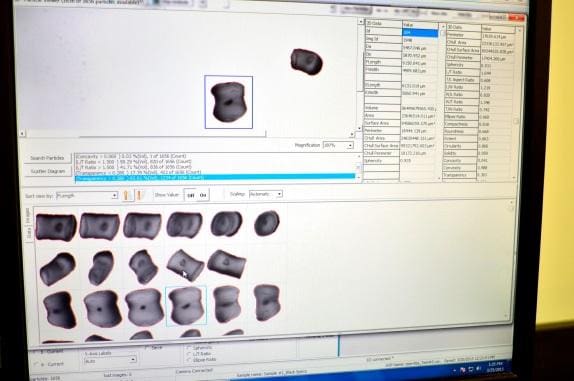Click the first particle thumbnail in the top row
The height and width of the screenshot is (381, 574).
coord(56,227)
